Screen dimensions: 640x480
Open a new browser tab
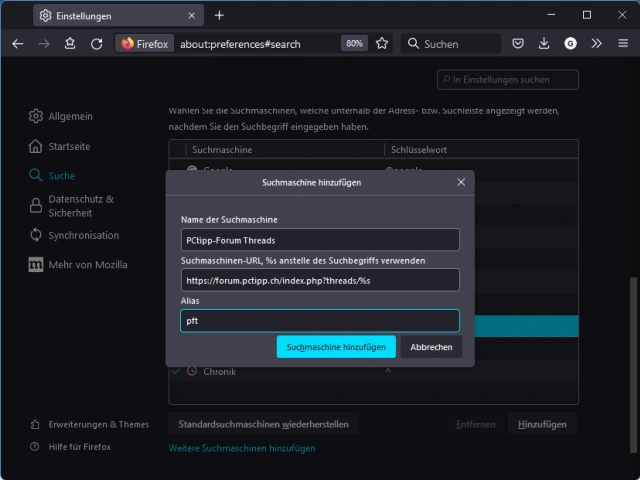pos(219,15)
